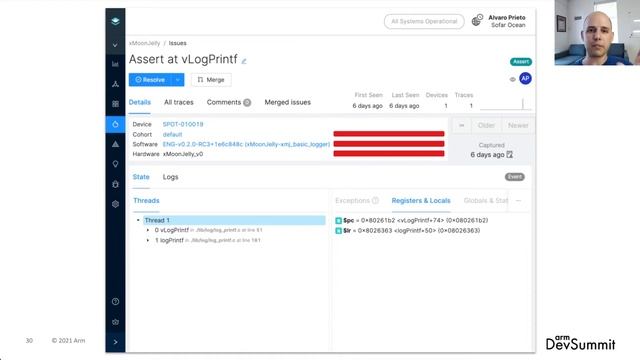Viewport: 640px width, 360px height.
Task: Switch to the Details tab
Action: pos(140,102)
